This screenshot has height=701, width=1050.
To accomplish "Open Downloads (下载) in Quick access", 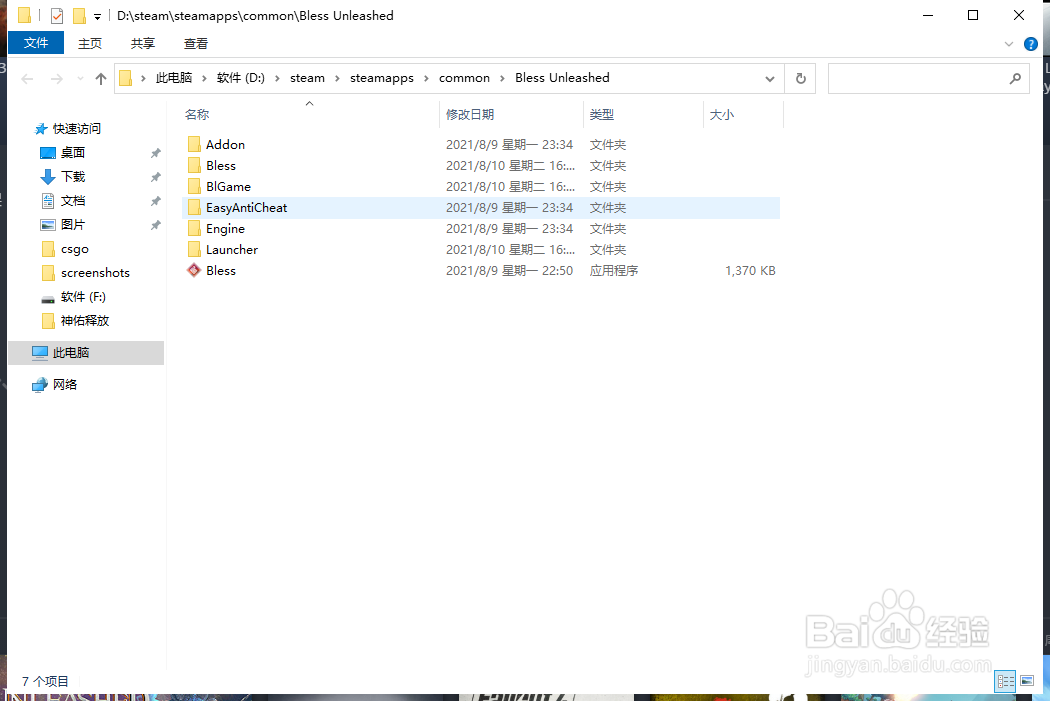I will coord(73,177).
